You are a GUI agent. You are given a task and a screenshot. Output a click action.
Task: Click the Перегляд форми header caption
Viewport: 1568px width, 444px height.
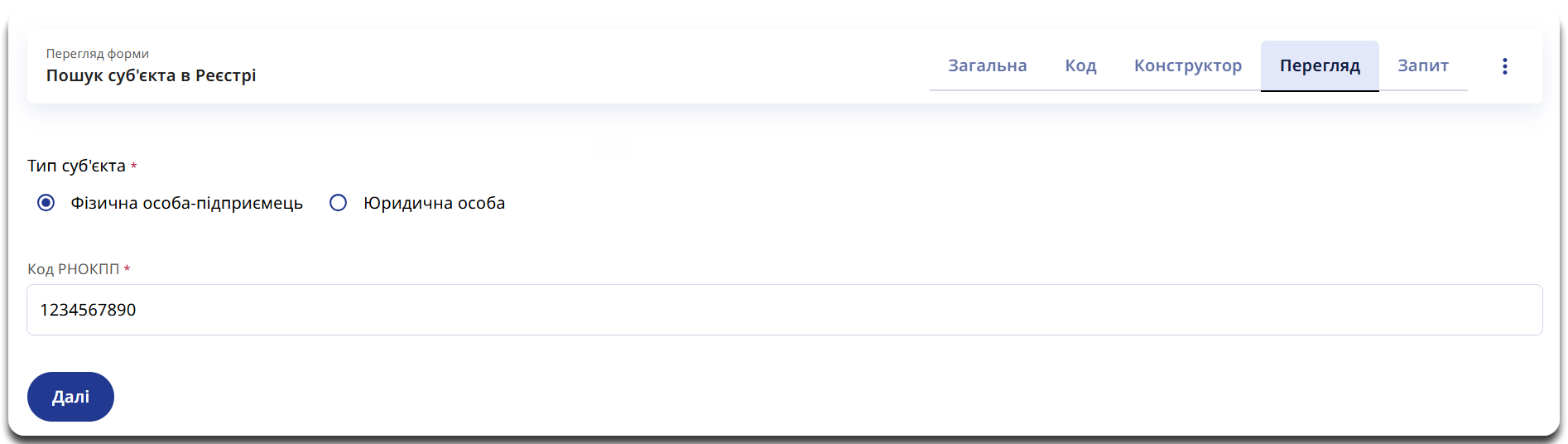98,54
